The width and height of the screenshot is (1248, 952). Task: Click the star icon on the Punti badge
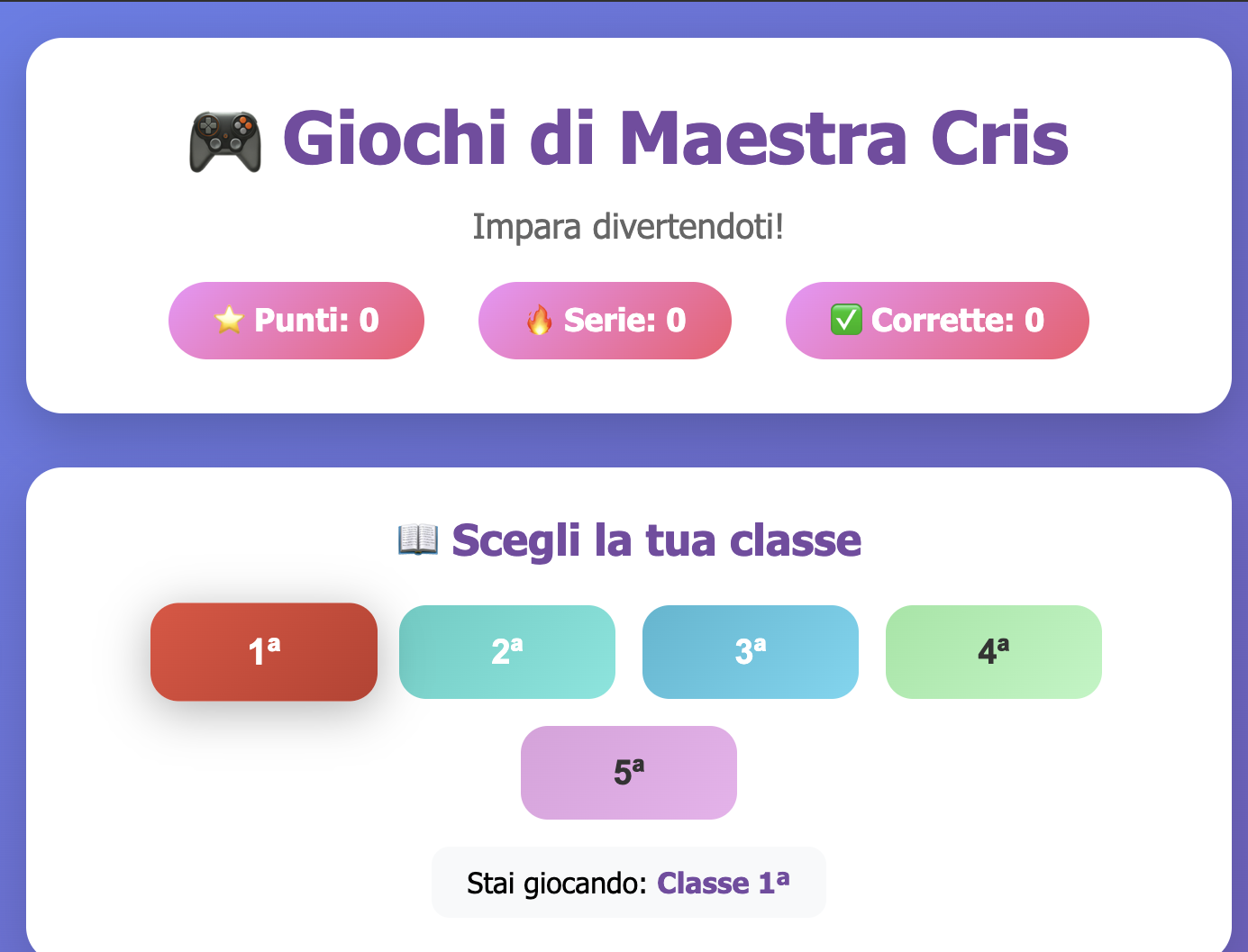pos(228,320)
